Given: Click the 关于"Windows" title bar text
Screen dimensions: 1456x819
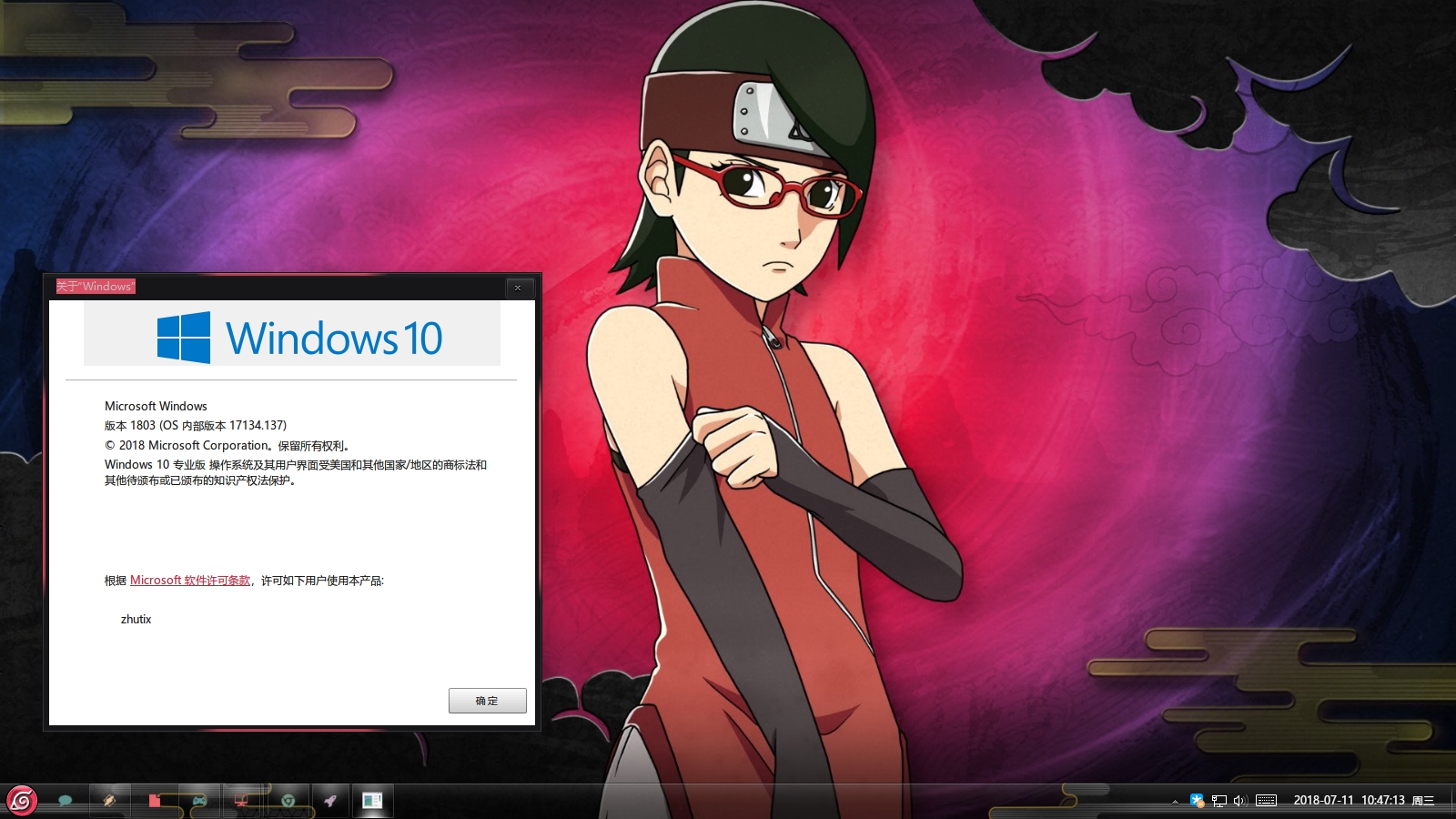Looking at the screenshot, I should tap(96, 287).
